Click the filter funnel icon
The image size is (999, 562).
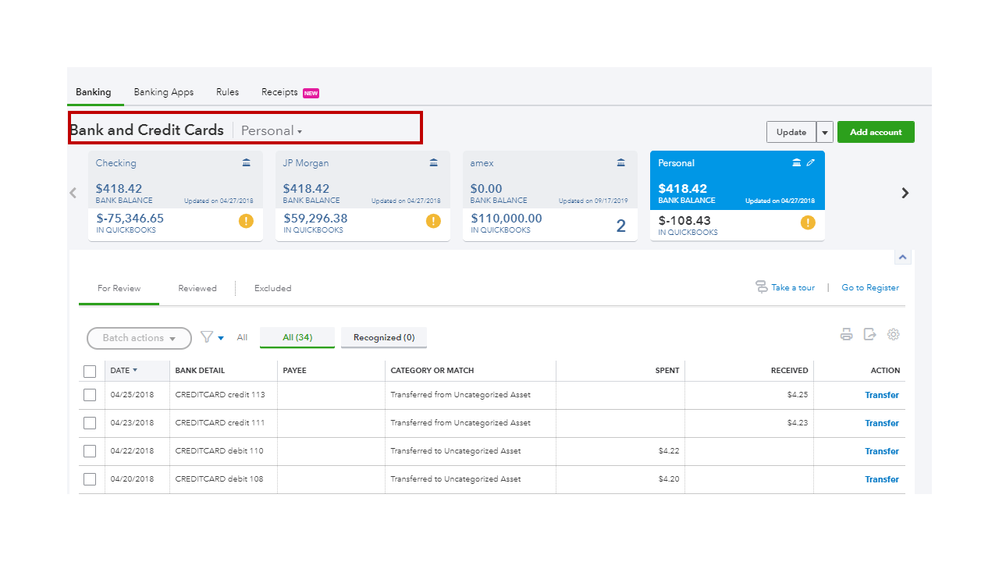coord(207,338)
